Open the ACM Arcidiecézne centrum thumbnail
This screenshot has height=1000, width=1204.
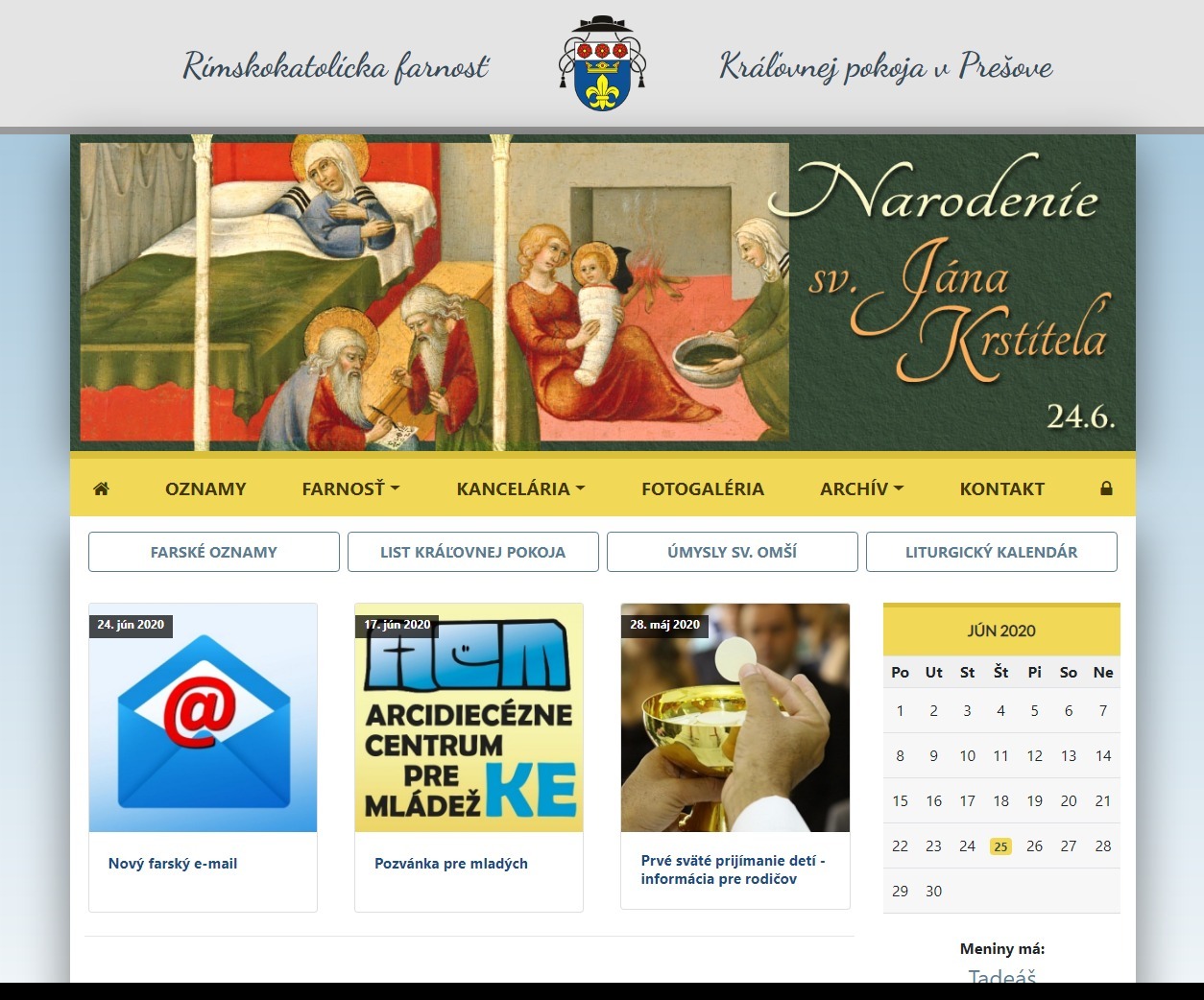point(469,718)
